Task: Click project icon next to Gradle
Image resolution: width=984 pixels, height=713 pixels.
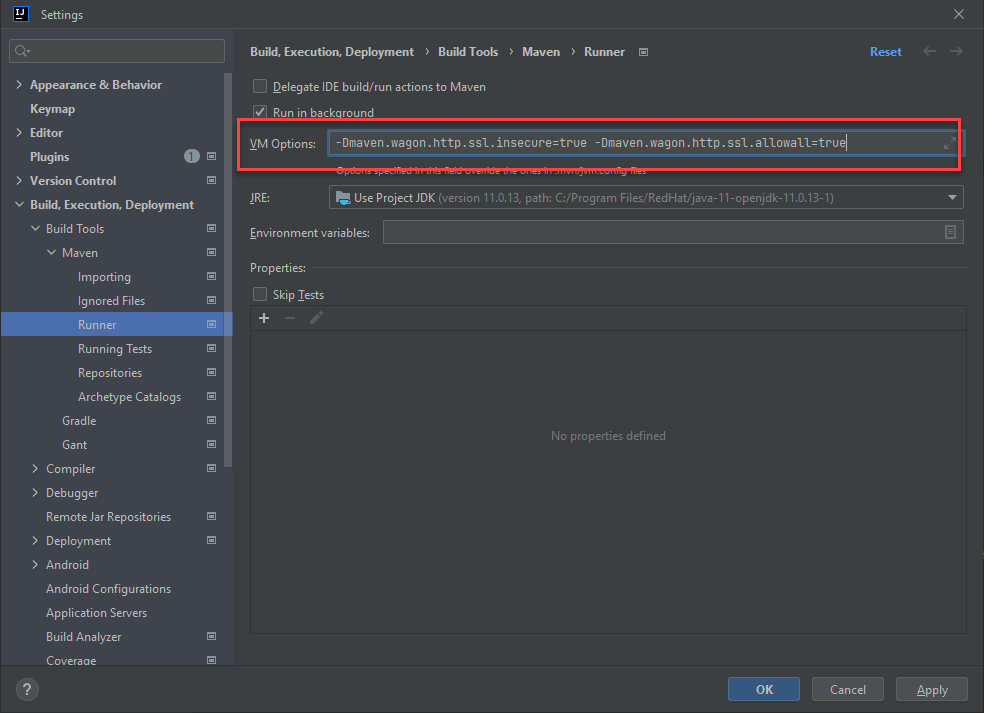Action: (211, 420)
